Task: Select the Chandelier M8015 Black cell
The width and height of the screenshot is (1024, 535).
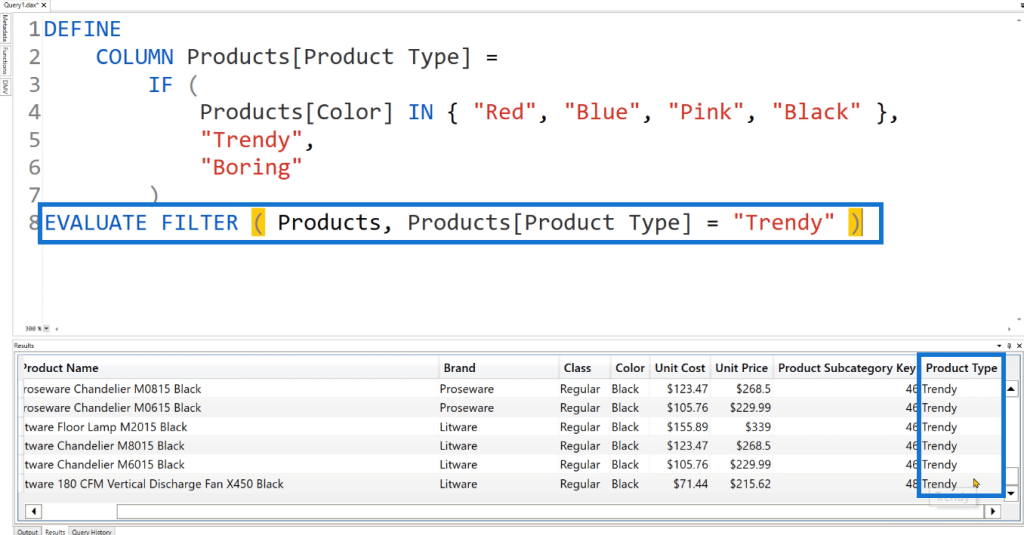Action: [229, 446]
